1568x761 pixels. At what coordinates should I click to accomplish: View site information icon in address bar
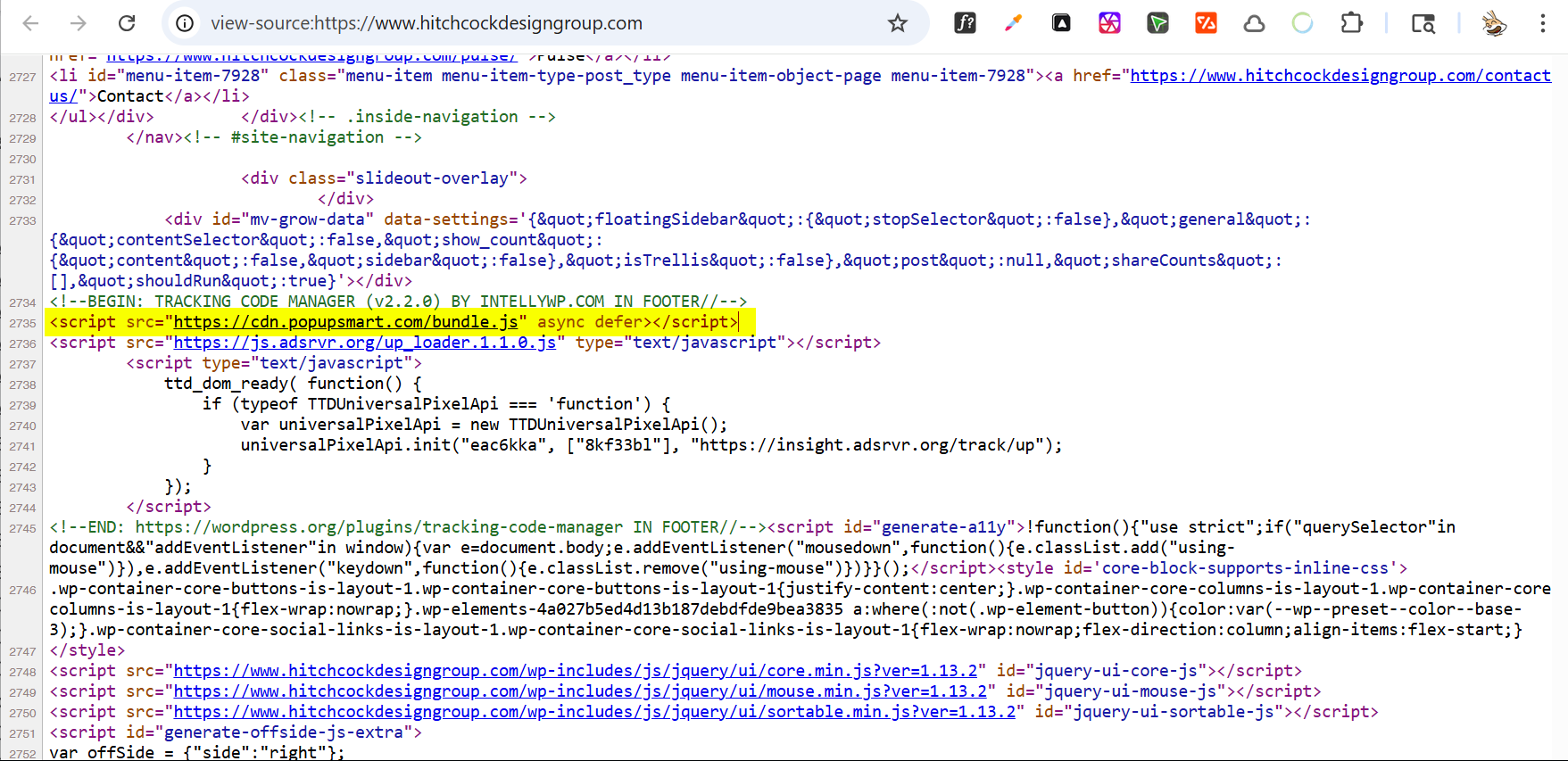click(x=185, y=23)
